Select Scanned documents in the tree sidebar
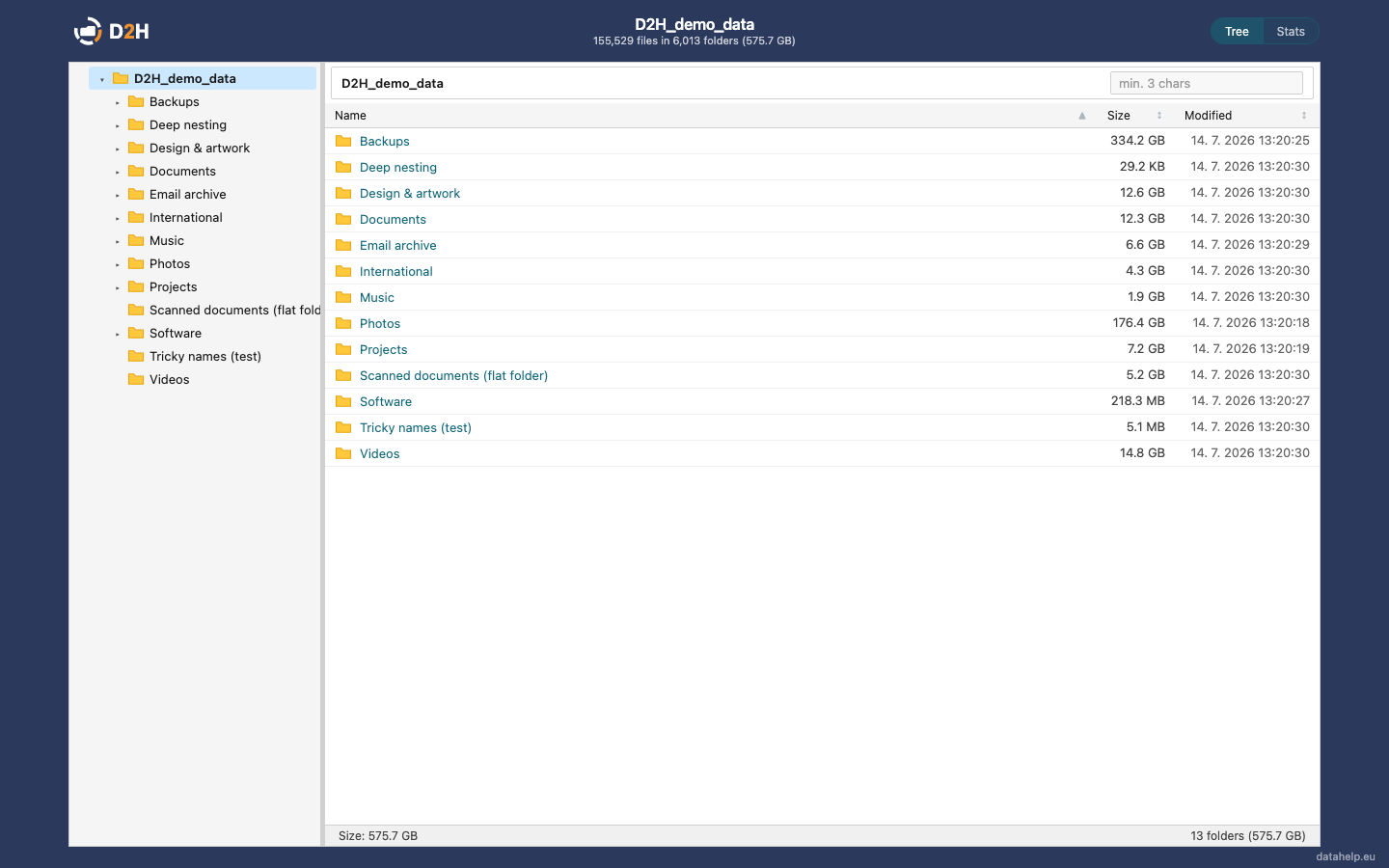The height and width of the screenshot is (868, 1389). [234, 310]
